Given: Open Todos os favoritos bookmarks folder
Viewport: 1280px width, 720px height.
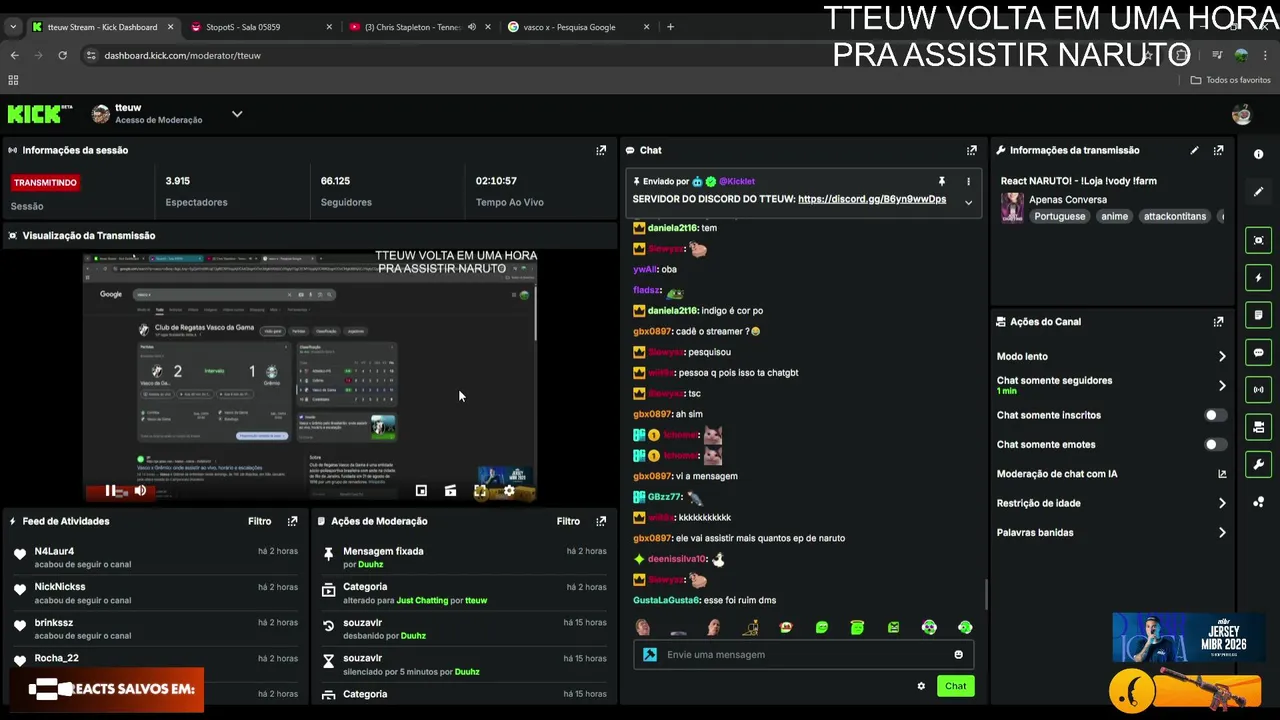Looking at the screenshot, I should [1229, 80].
